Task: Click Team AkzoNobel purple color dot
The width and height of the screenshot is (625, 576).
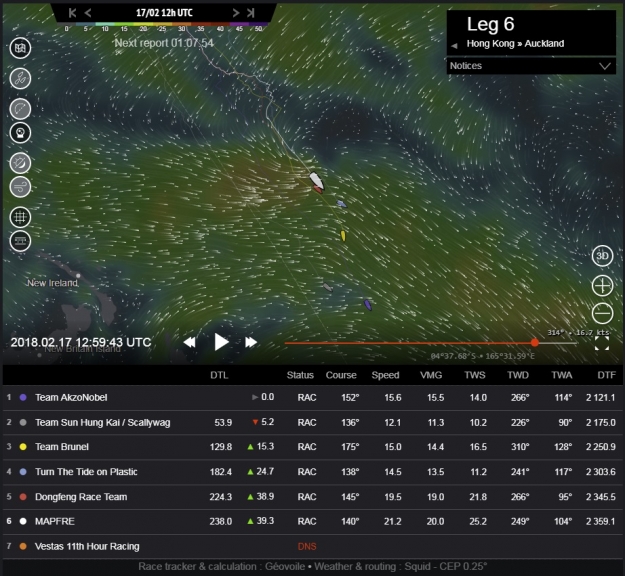Action: click(23, 397)
